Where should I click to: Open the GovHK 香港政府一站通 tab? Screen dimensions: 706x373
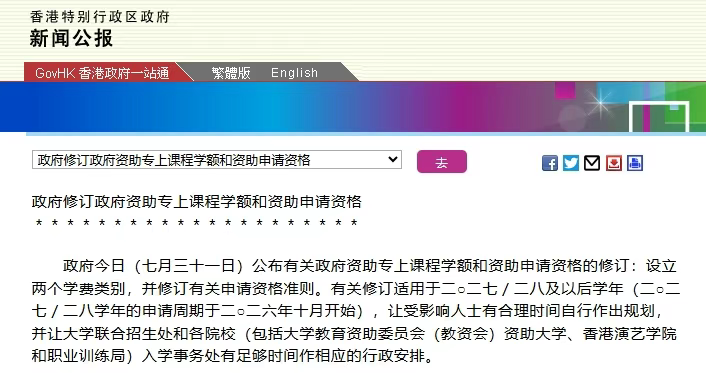pyautogui.click(x=102, y=73)
